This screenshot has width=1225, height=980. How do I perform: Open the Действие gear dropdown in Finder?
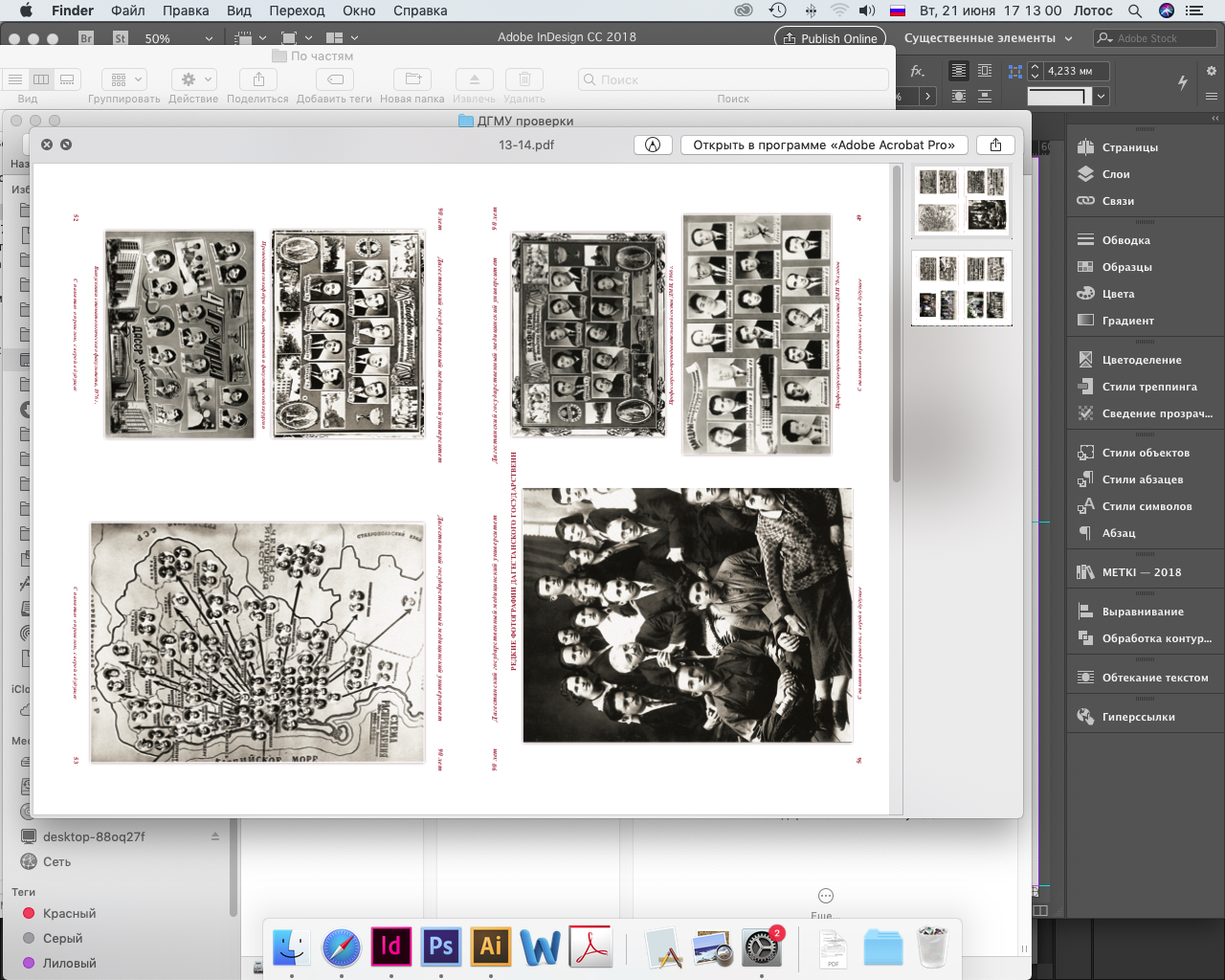(x=193, y=79)
